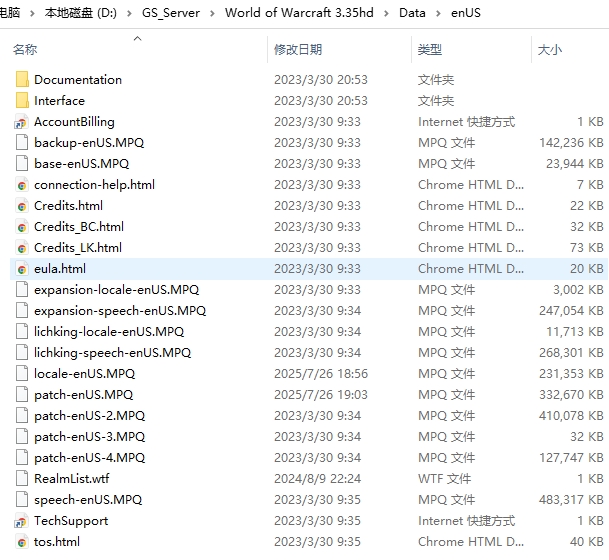Select the lichking-locale-enUS.MPQ file icon
Screen dimensions: 609x560
(22, 332)
